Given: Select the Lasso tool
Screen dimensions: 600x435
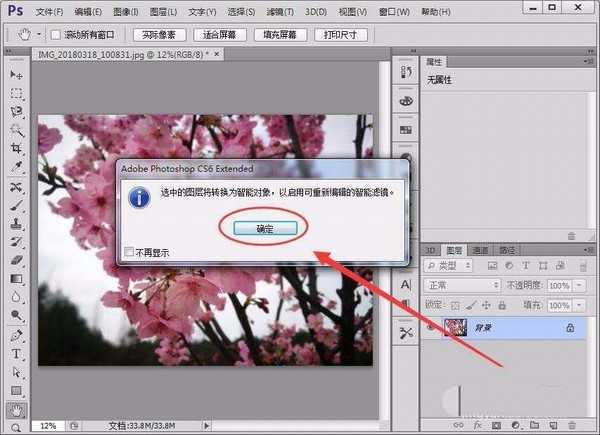Looking at the screenshot, I should (x=16, y=111).
